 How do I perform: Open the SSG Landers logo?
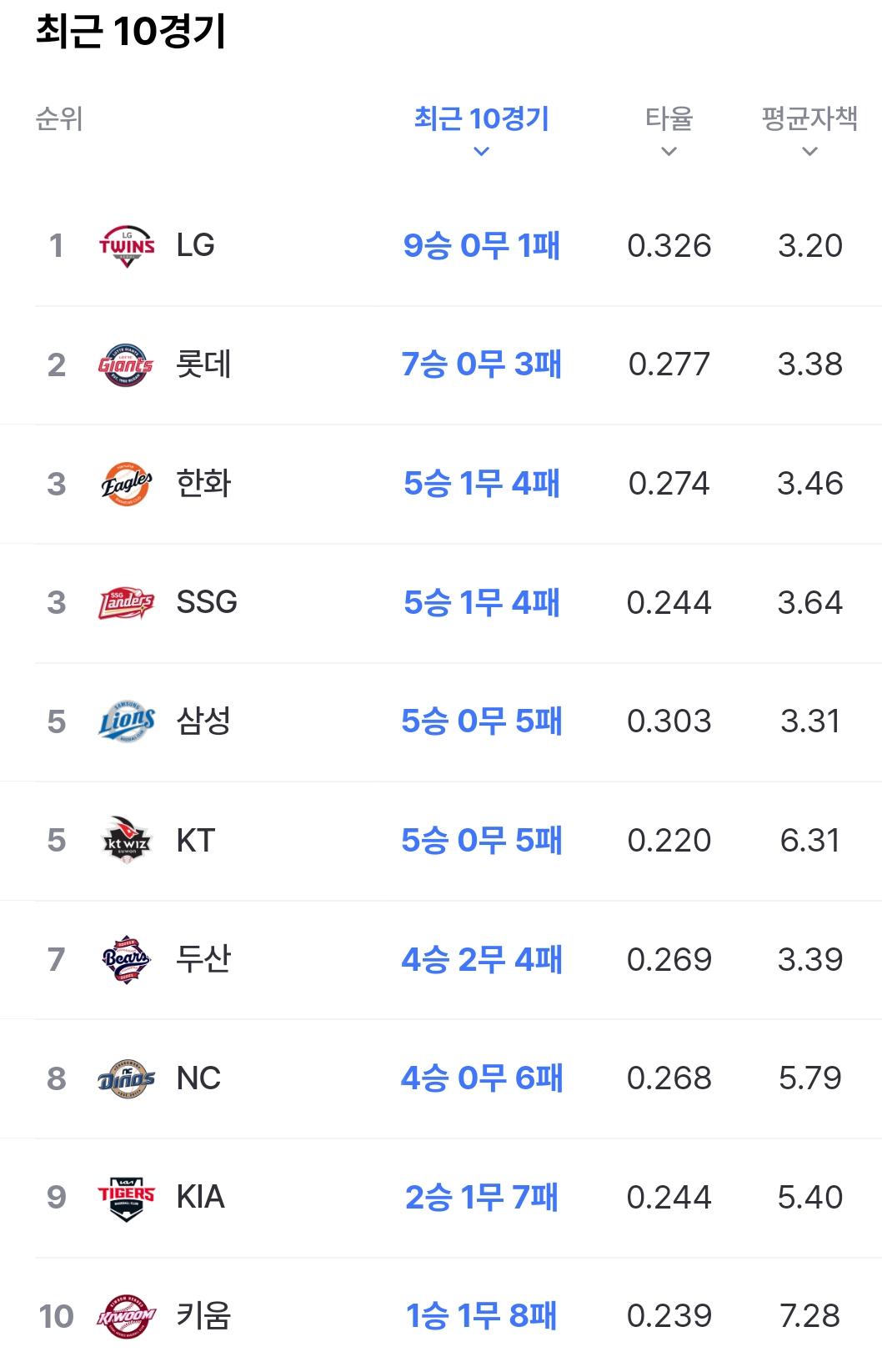(127, 602)
